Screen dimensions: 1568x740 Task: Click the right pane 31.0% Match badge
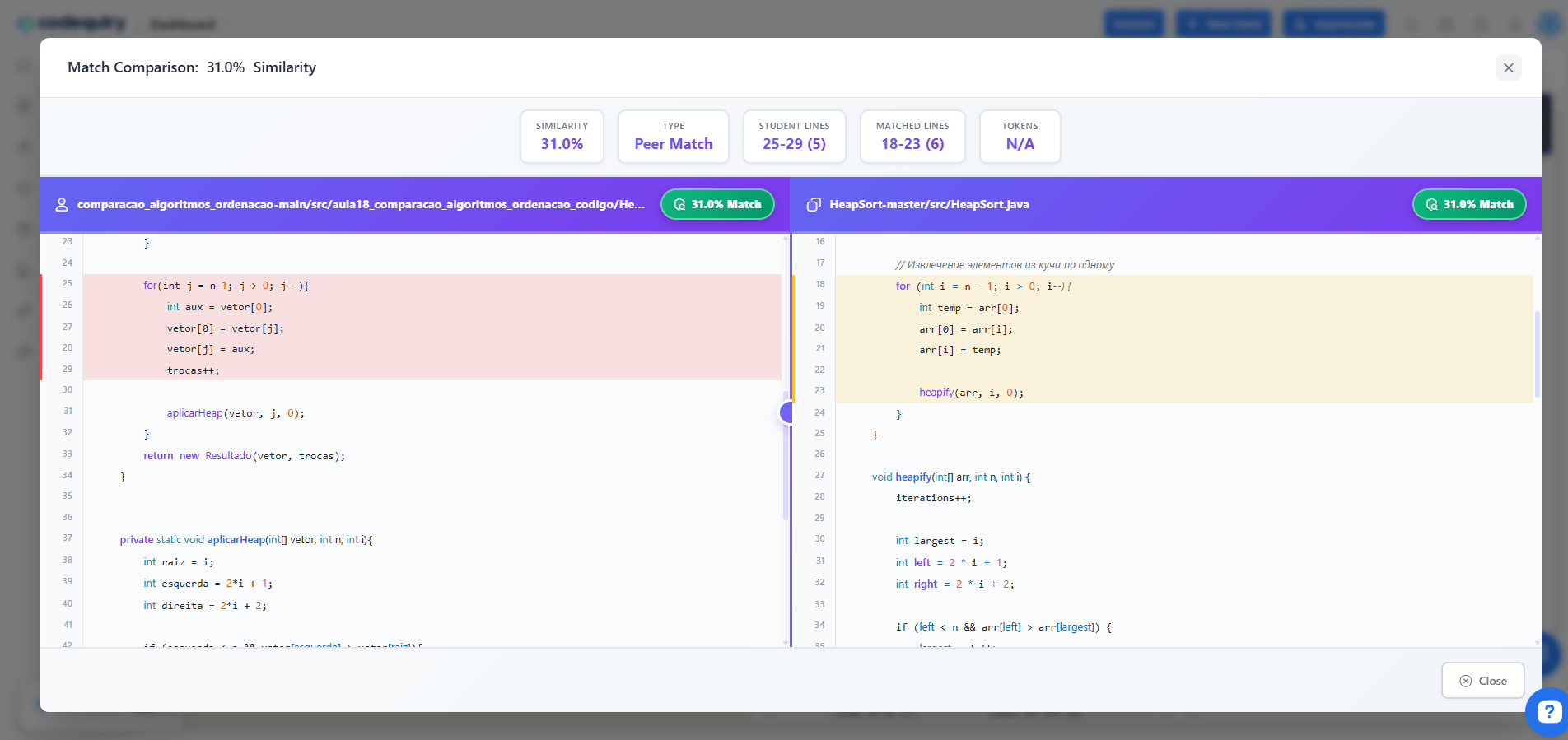(1469, 204)
